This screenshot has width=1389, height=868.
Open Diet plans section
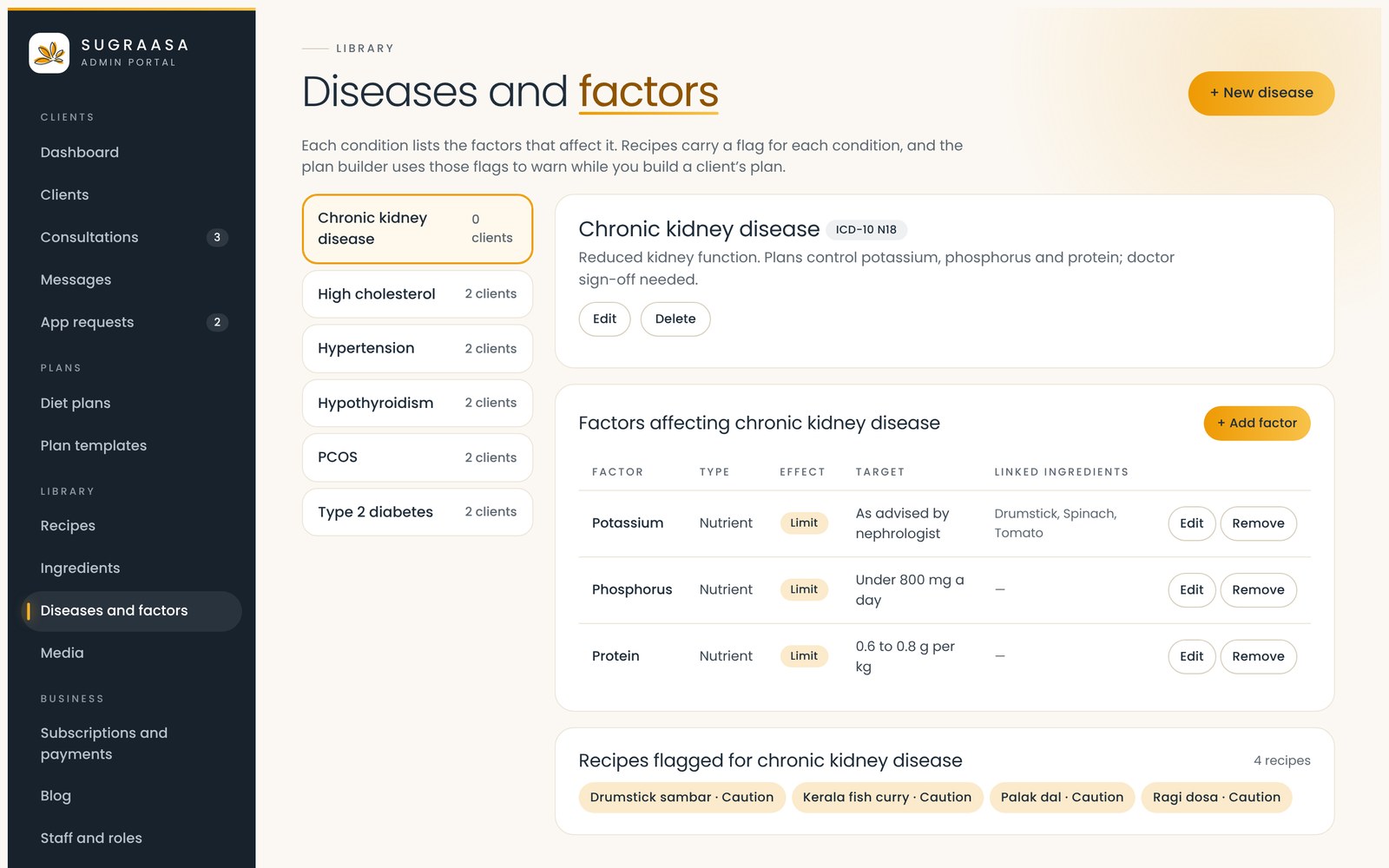(x=131, y=403)
